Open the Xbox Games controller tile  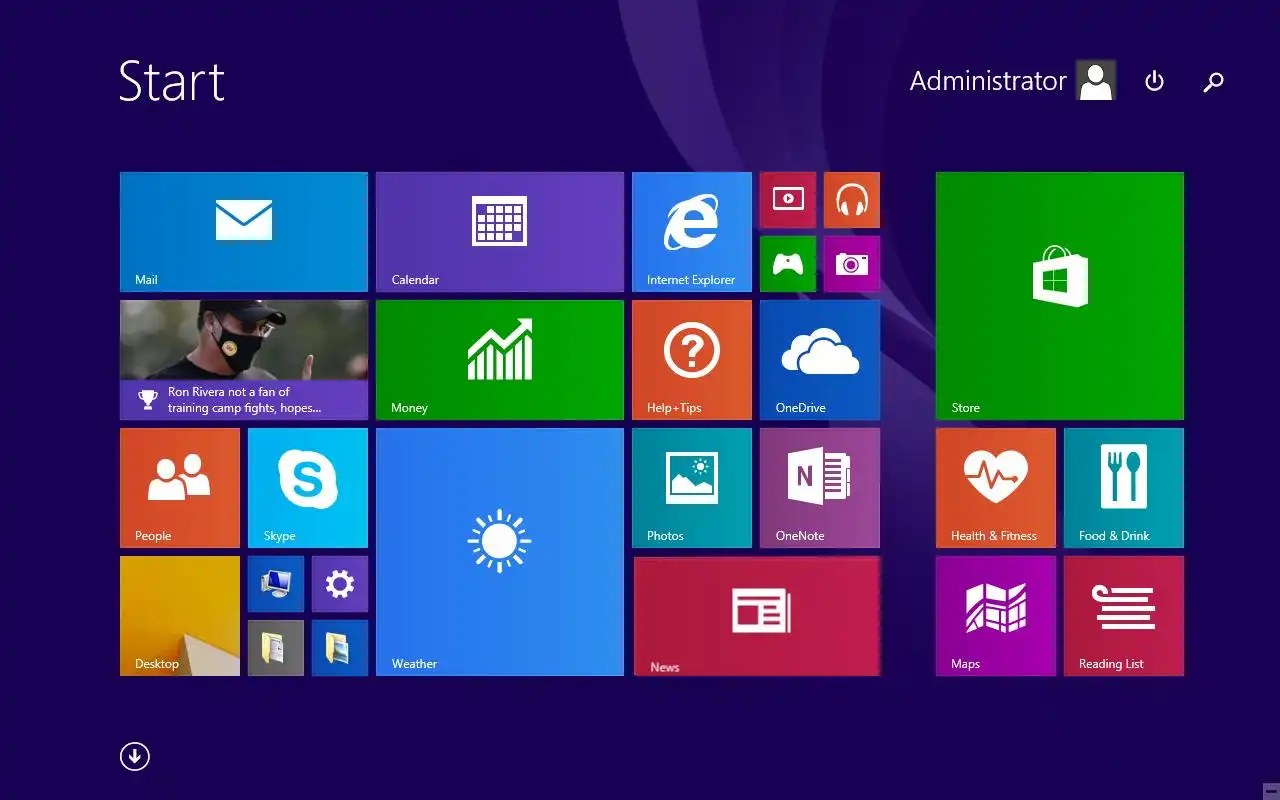click(788, 264)
